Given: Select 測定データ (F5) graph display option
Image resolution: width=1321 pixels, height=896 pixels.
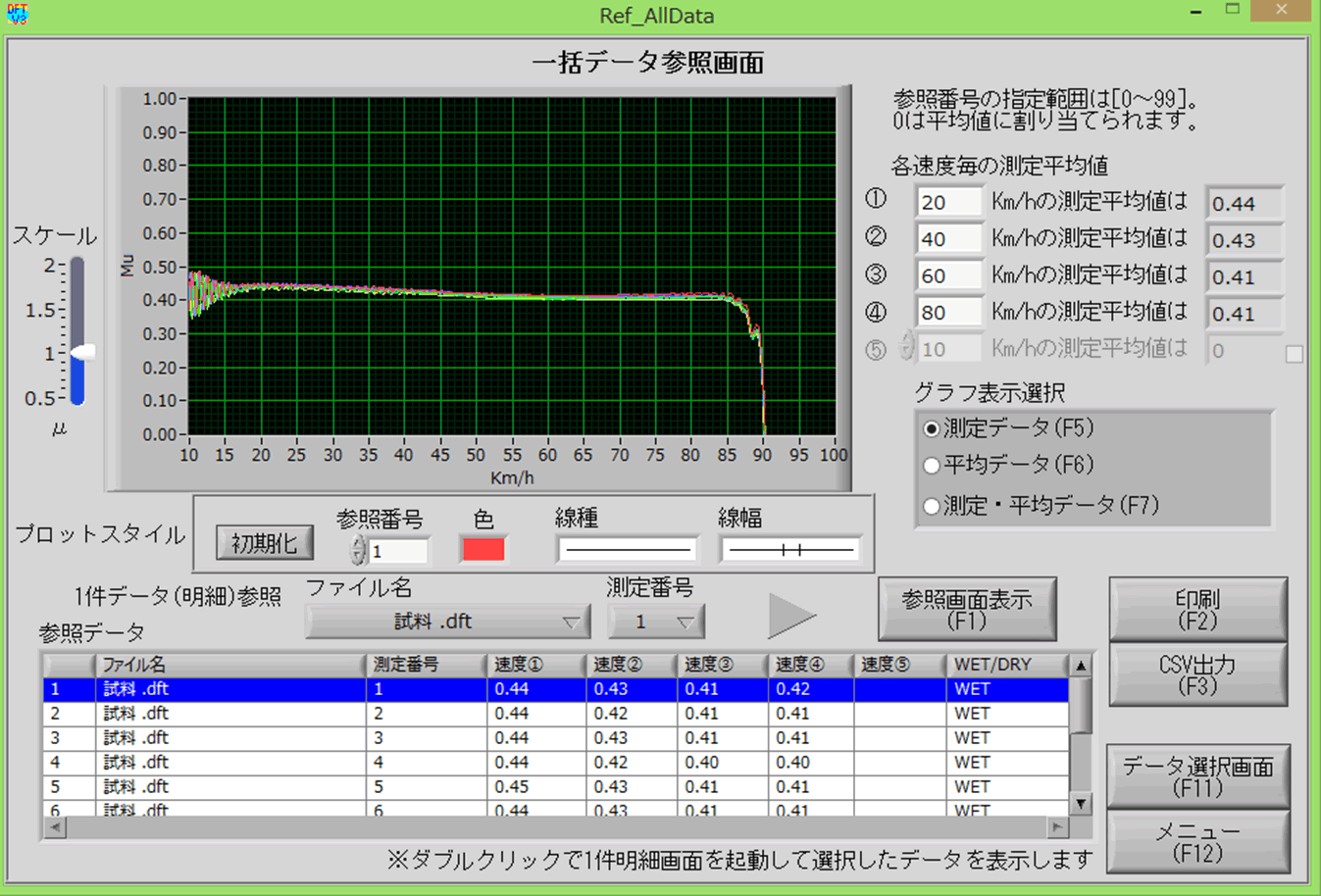Looking at the screenshot, I should 932,429.
